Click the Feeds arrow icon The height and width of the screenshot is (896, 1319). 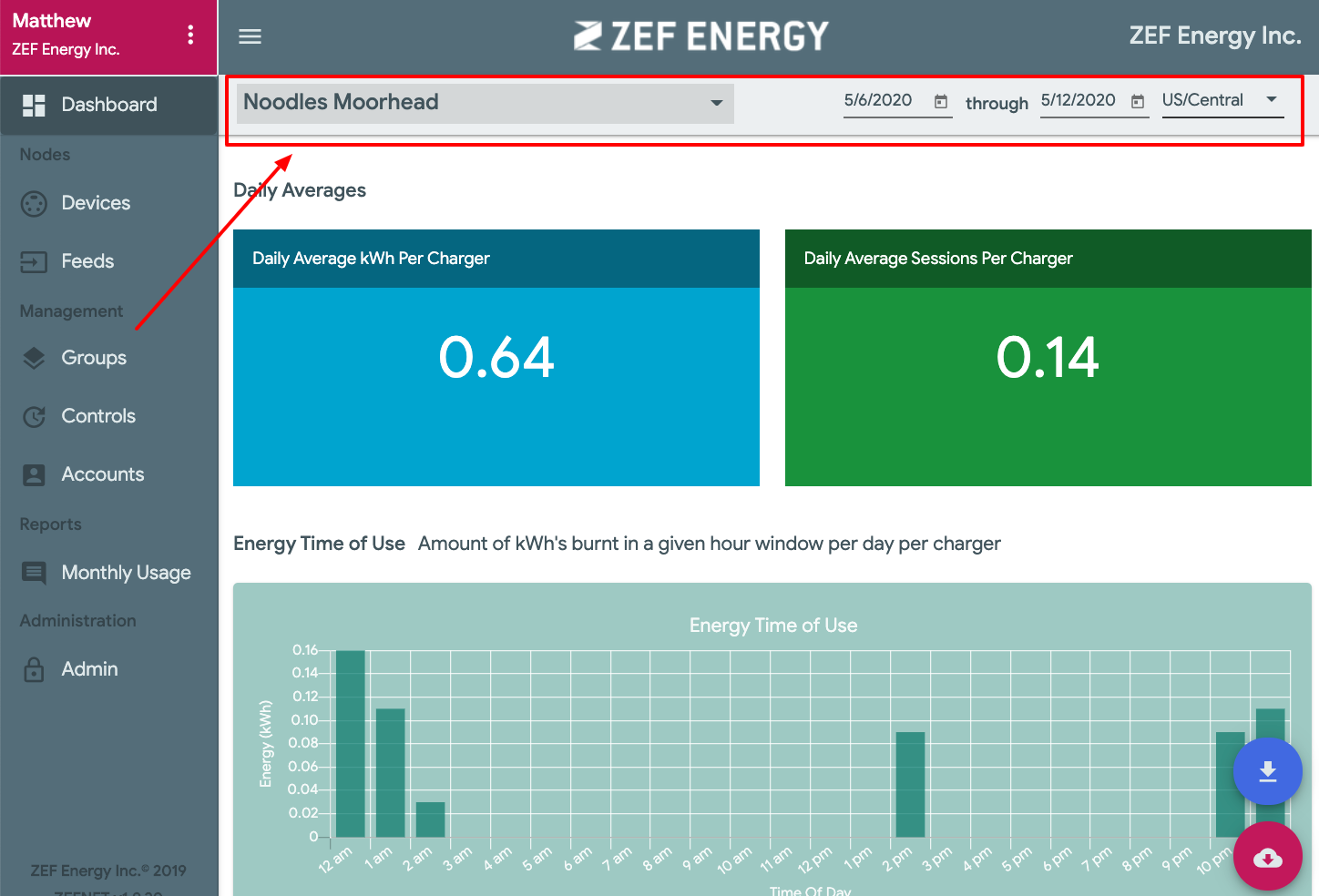pyautogui.click(x=34, y=261)
